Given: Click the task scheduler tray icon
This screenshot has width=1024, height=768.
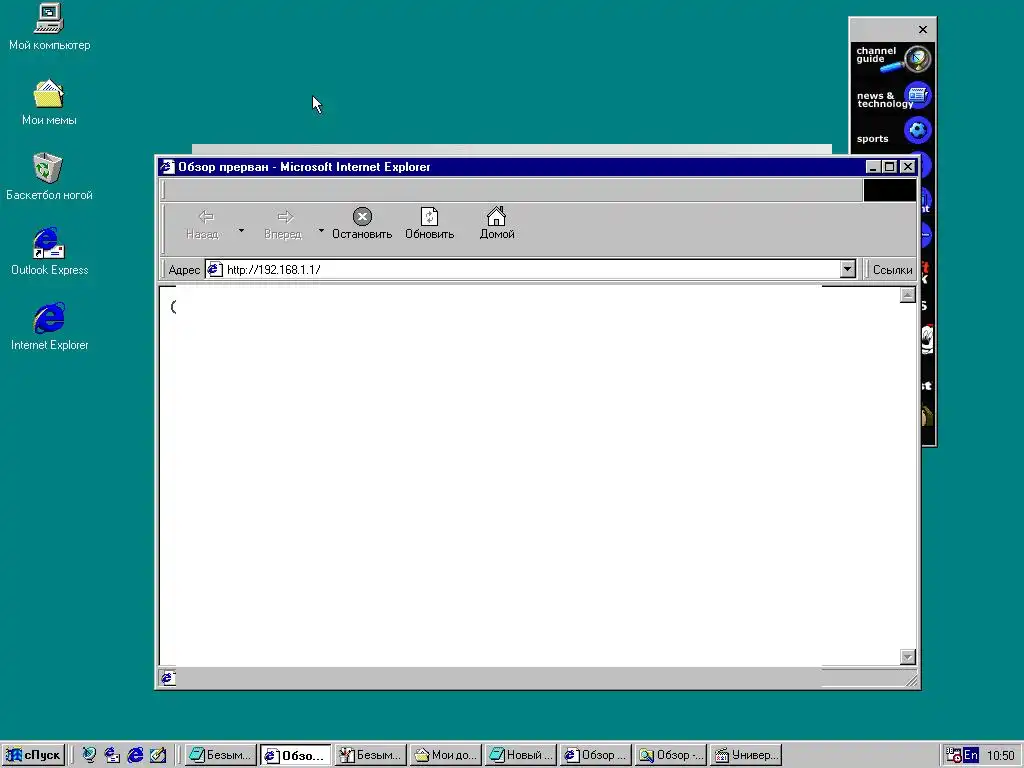Looking at the screenshot, I should pos(953,755).
